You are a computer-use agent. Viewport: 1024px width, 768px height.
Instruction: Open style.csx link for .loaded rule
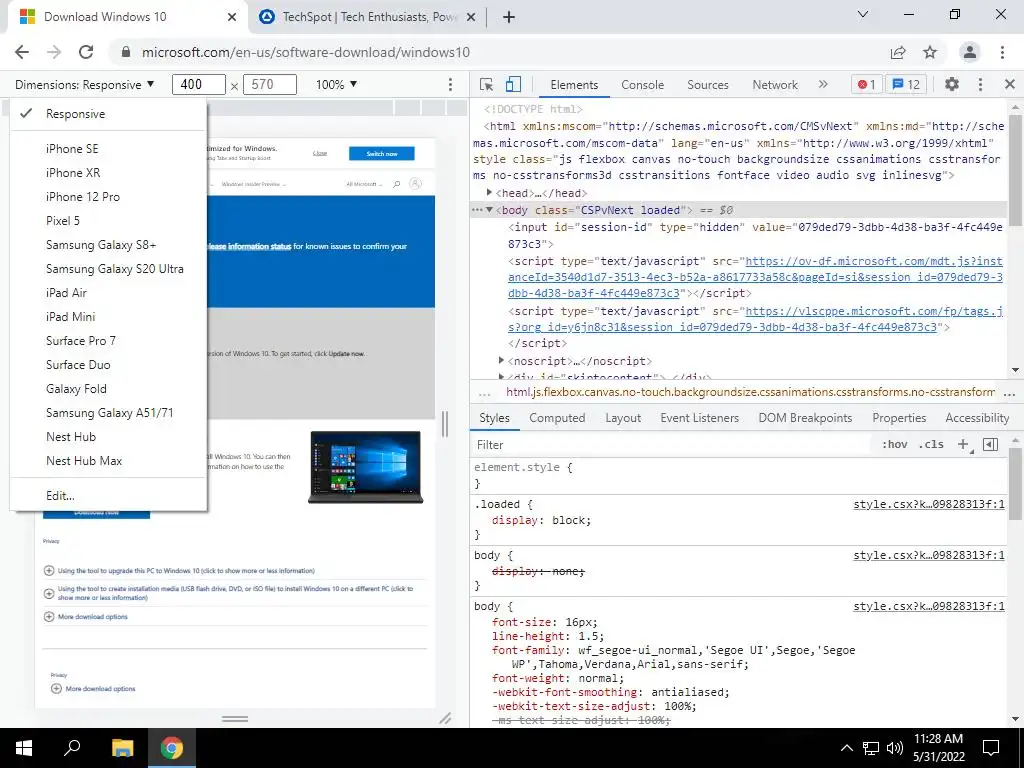(x=929, y=504)
